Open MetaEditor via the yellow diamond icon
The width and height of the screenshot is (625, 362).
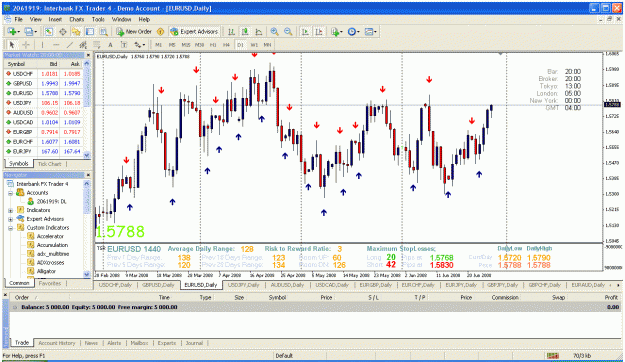(x=161, y=31)
